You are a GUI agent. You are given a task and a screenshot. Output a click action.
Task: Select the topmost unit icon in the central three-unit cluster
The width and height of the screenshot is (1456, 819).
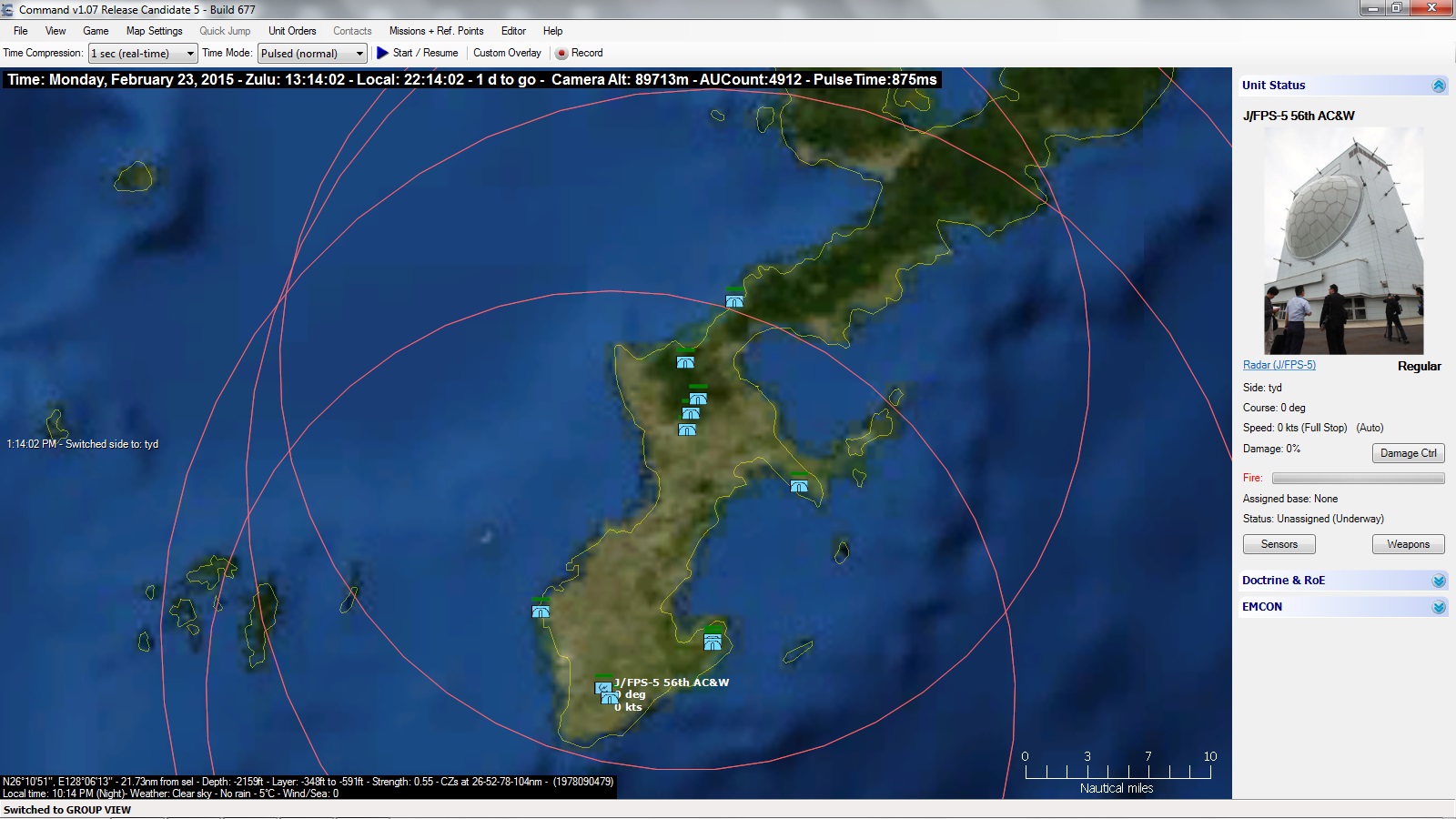pos(698,398)
